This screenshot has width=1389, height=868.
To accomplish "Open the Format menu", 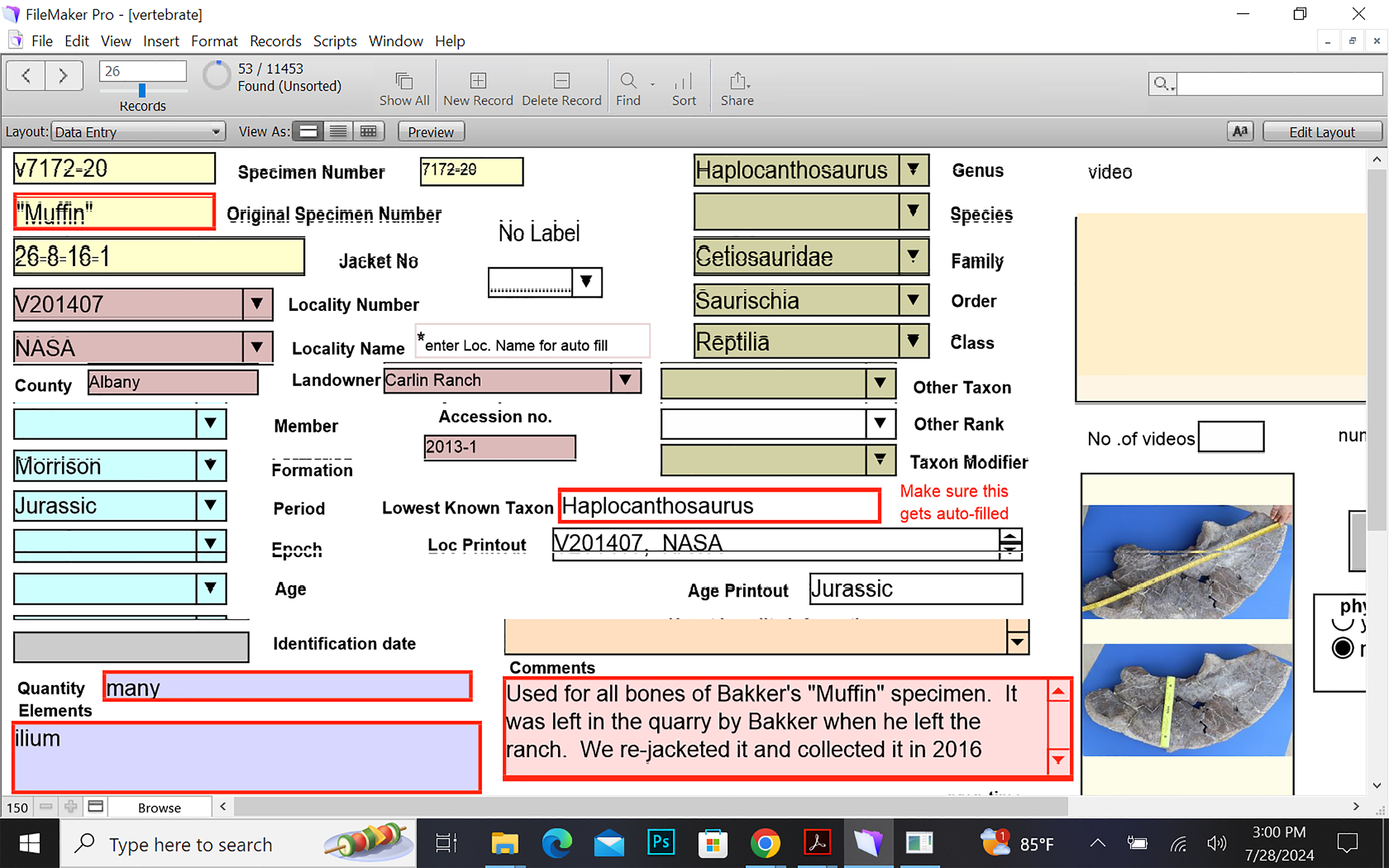I will tap(214, 41).
